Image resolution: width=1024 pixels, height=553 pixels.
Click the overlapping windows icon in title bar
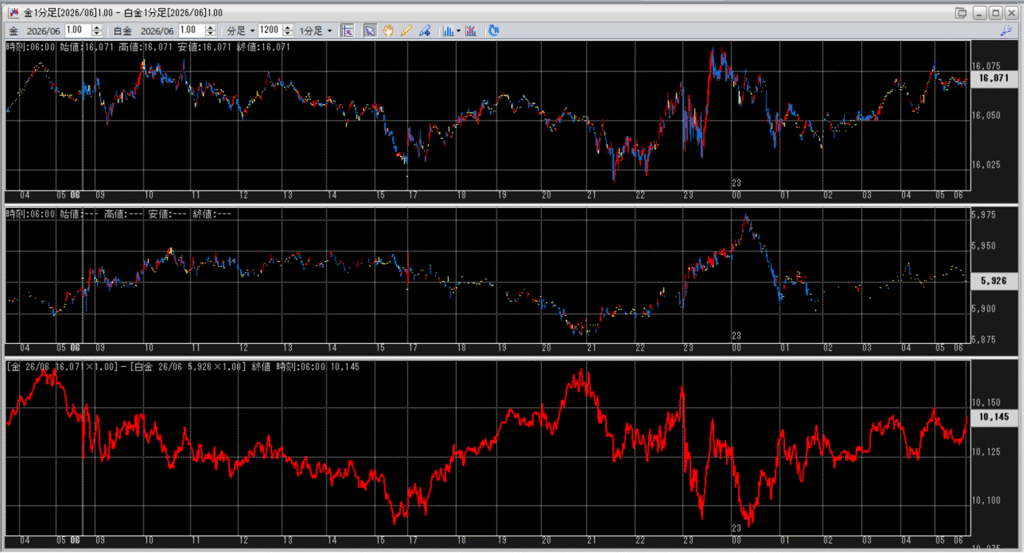tap(961, 12)
